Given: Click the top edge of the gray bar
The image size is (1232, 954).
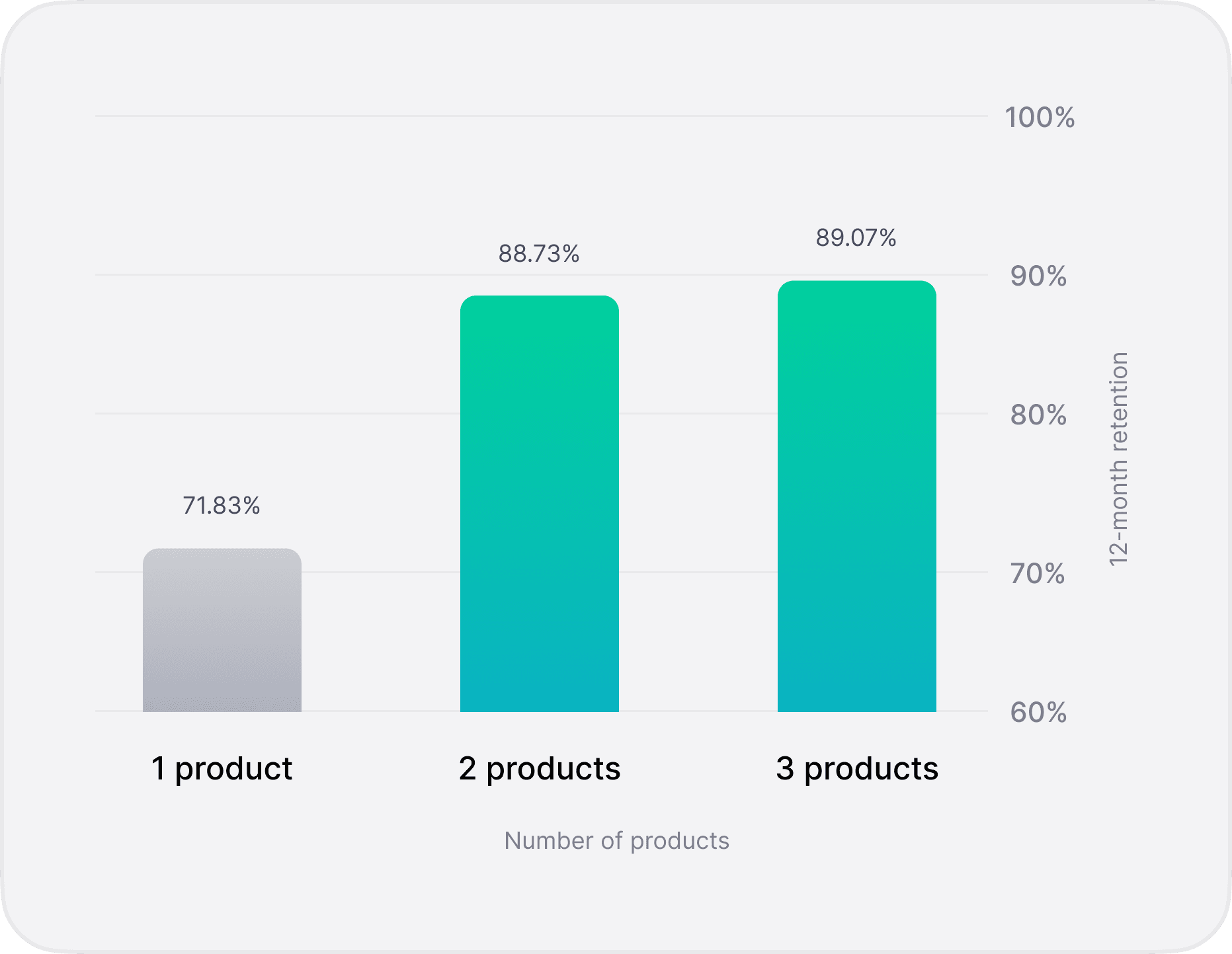Looking at the screenshot, I should click(x=222, y=549).
